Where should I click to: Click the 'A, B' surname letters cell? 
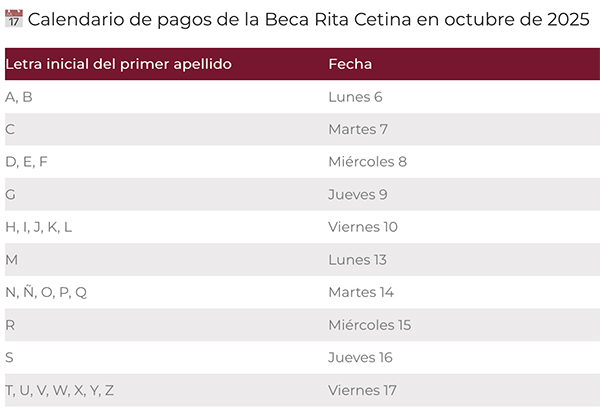pos(19,97)
